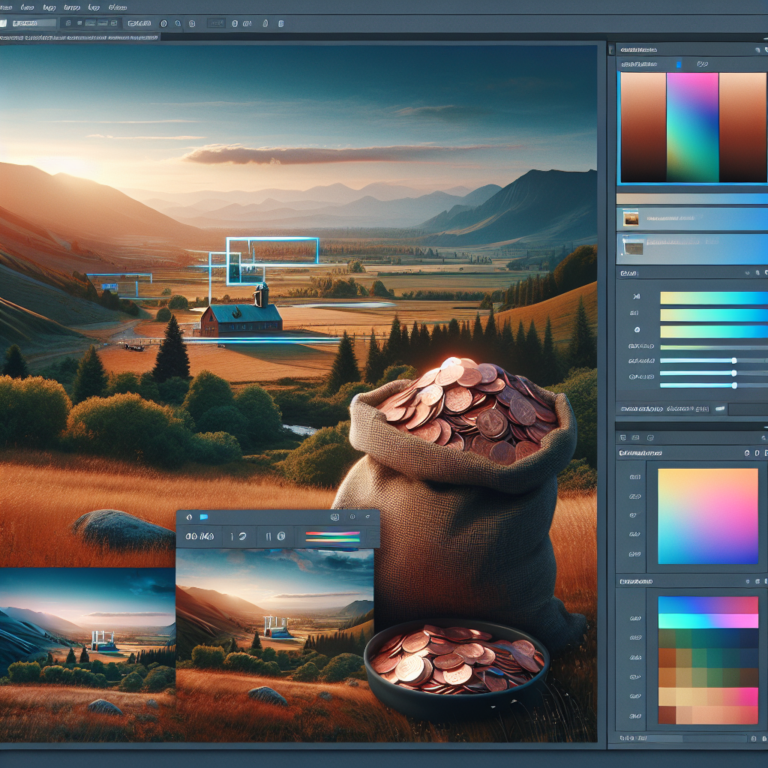Click the curved brush icon in the floating panel
This screenshot has height=768, width=768.
(x=242, y=537)
